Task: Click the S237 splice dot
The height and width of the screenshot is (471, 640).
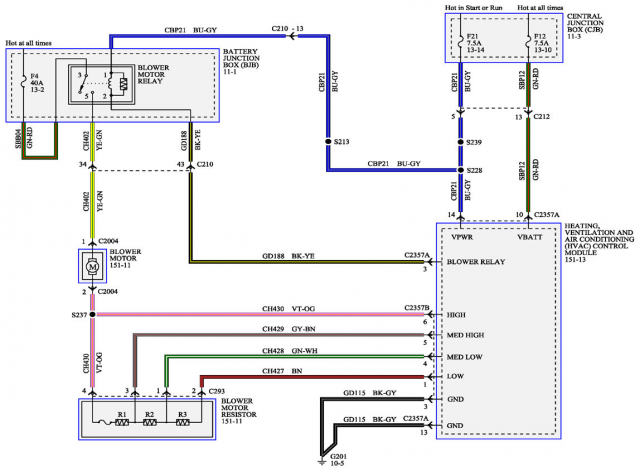Action: click(x=91, y=315)
